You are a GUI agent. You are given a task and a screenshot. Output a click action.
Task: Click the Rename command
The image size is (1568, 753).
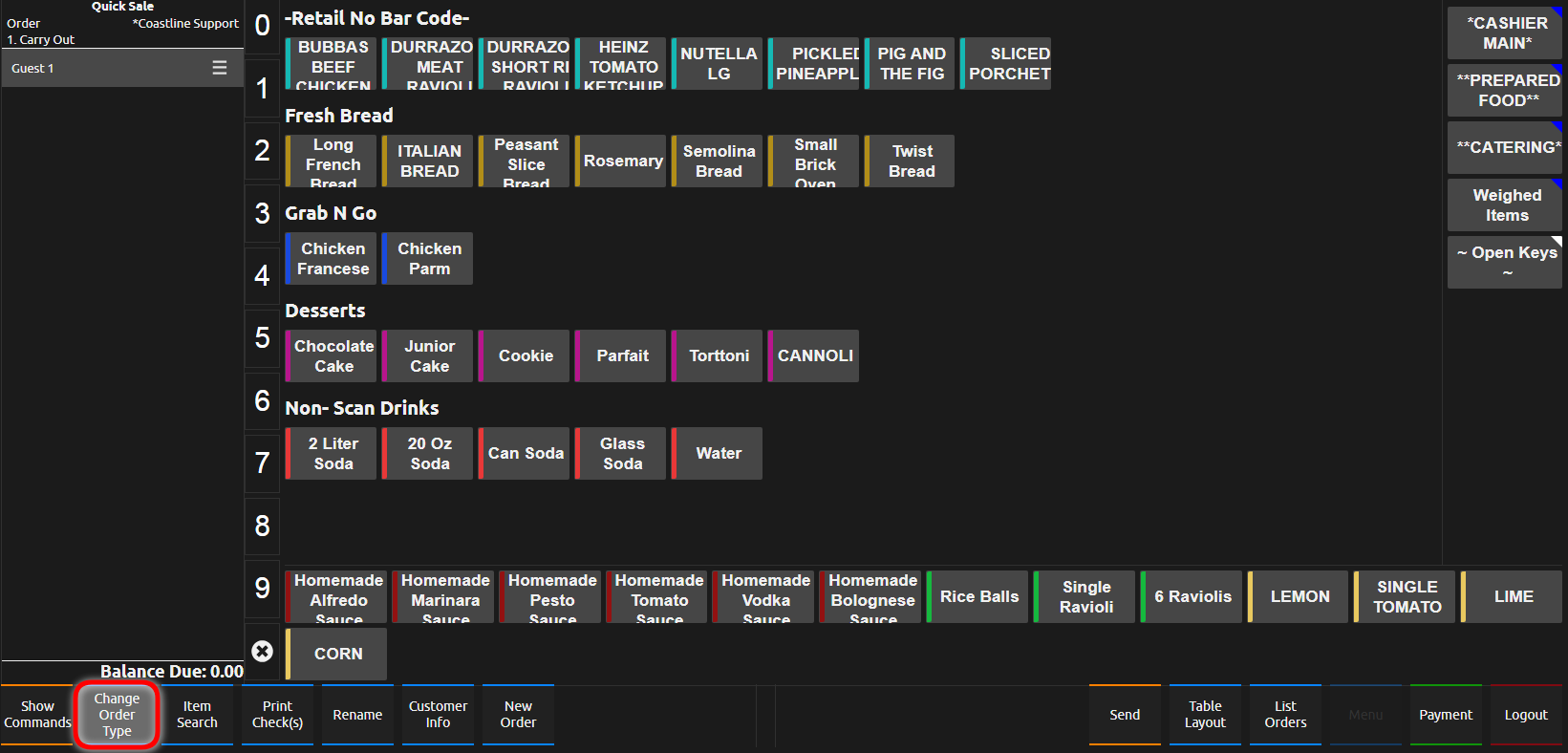pyautogui.click(x=357, y=715)
